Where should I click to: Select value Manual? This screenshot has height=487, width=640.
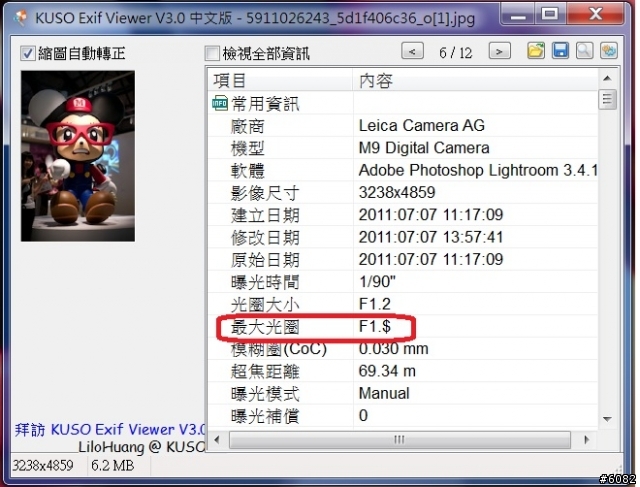(x=384, y=393)
